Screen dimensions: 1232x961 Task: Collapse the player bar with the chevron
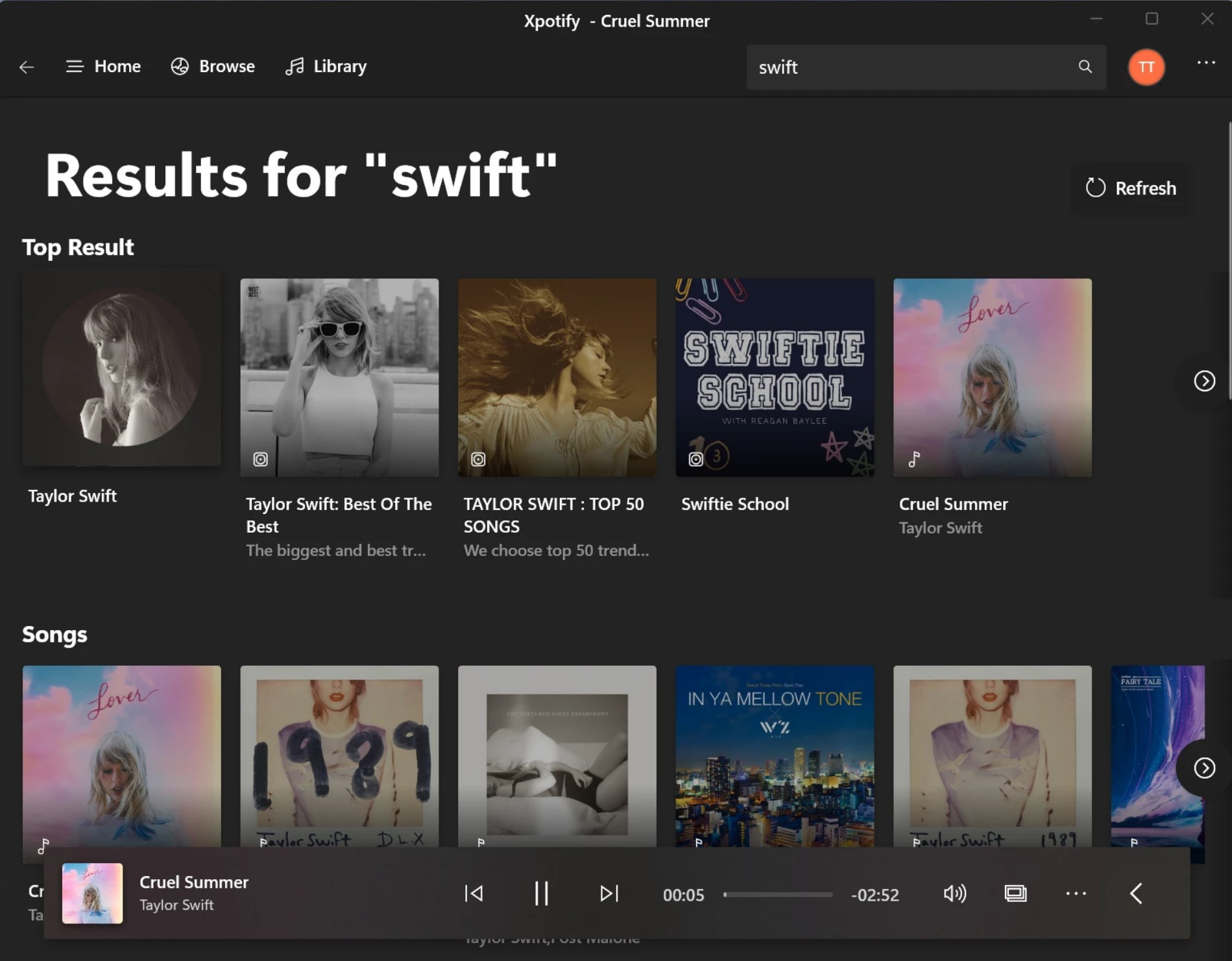[x=1136, y=894]
